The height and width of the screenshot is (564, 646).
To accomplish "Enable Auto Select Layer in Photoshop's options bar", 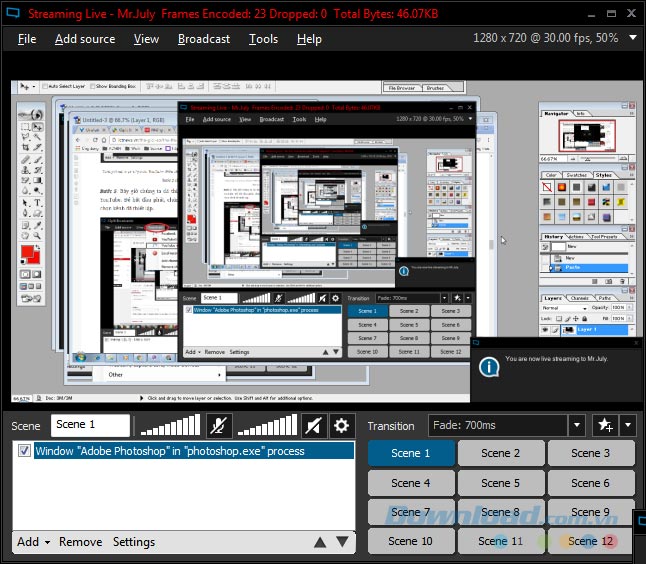I will click(45, 87).
